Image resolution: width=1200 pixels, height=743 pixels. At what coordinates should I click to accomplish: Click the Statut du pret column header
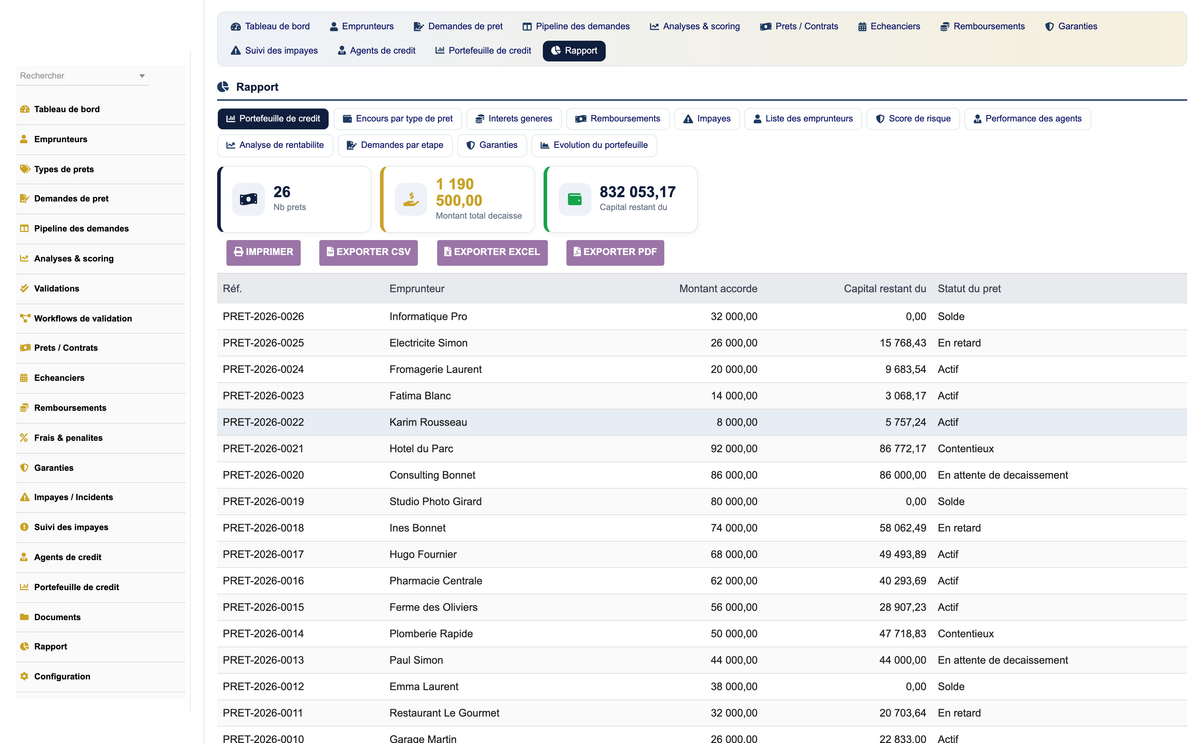pyautogui.click(x=969, y=289)
